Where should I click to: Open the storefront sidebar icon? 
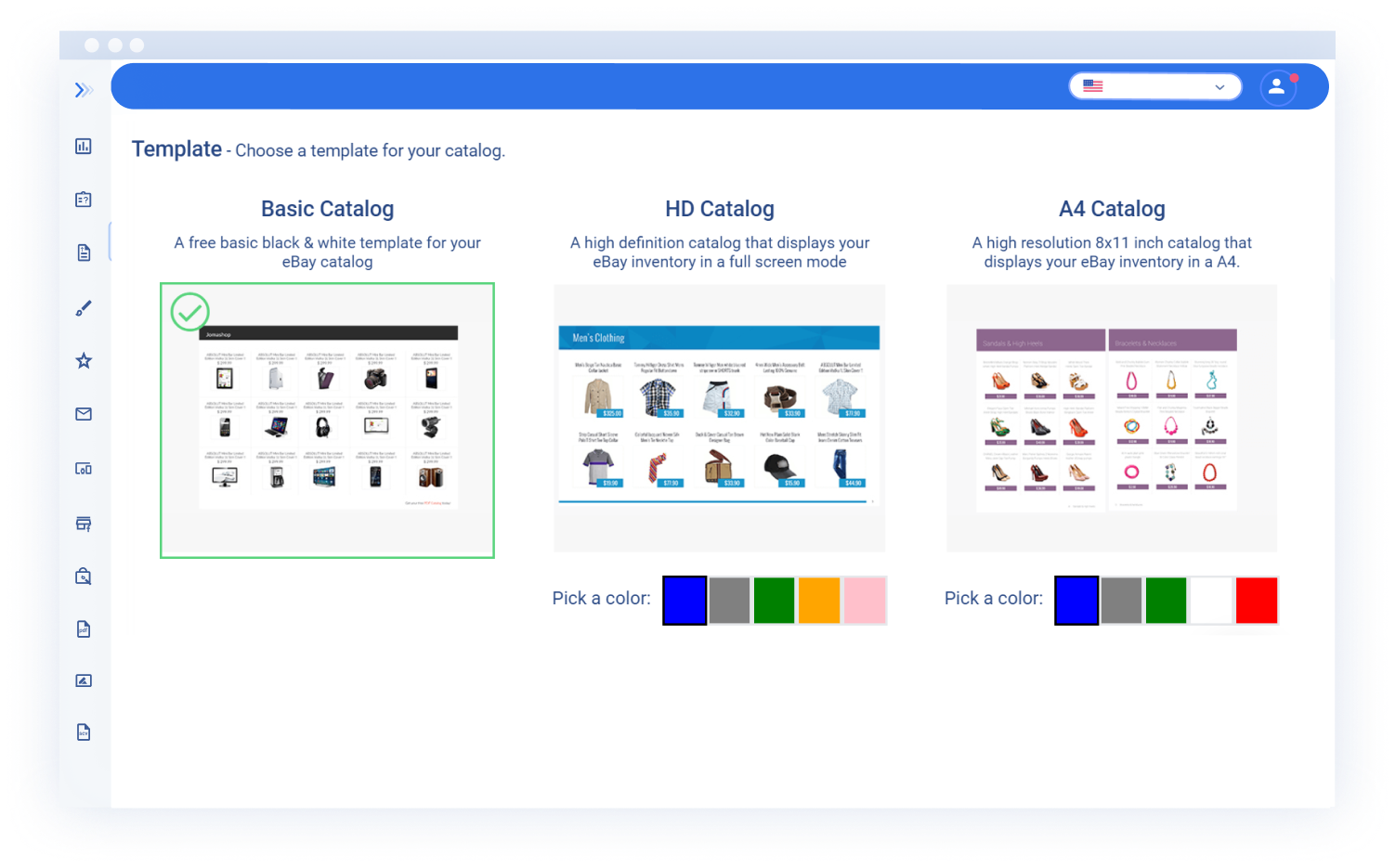point(84,524)
